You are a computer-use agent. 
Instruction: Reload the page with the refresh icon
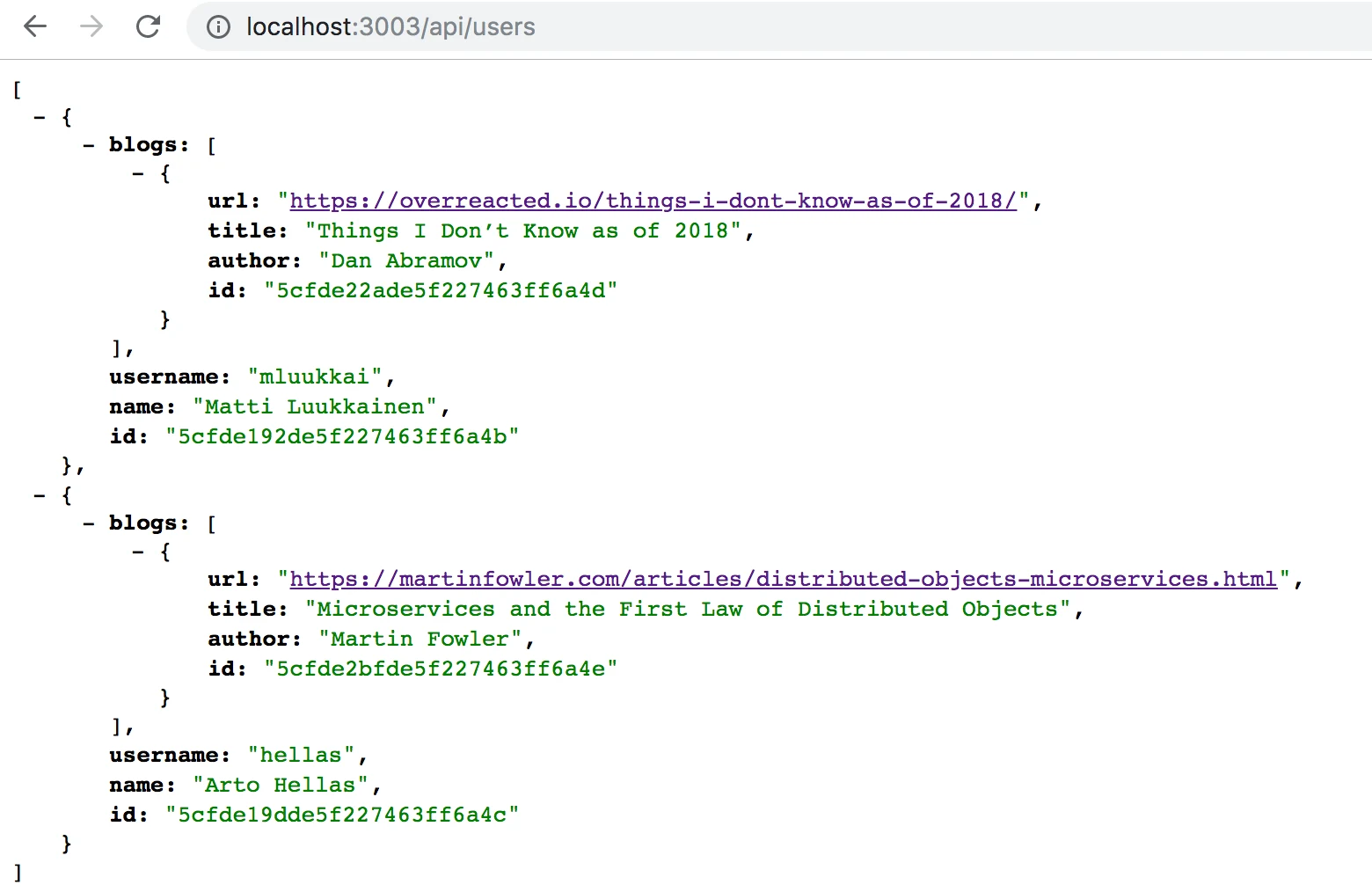(x=148, y=26)
